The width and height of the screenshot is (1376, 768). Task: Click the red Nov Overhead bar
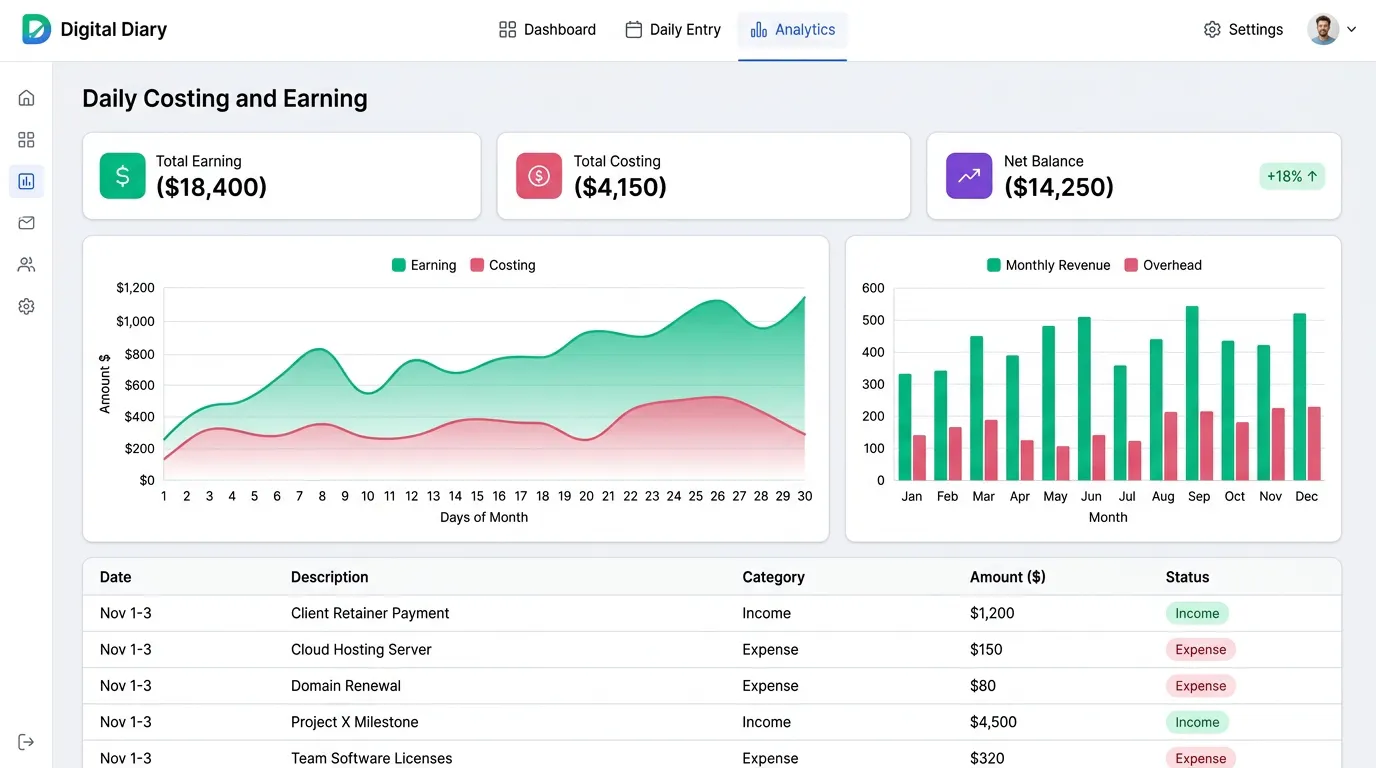(x=1278, y=444)
